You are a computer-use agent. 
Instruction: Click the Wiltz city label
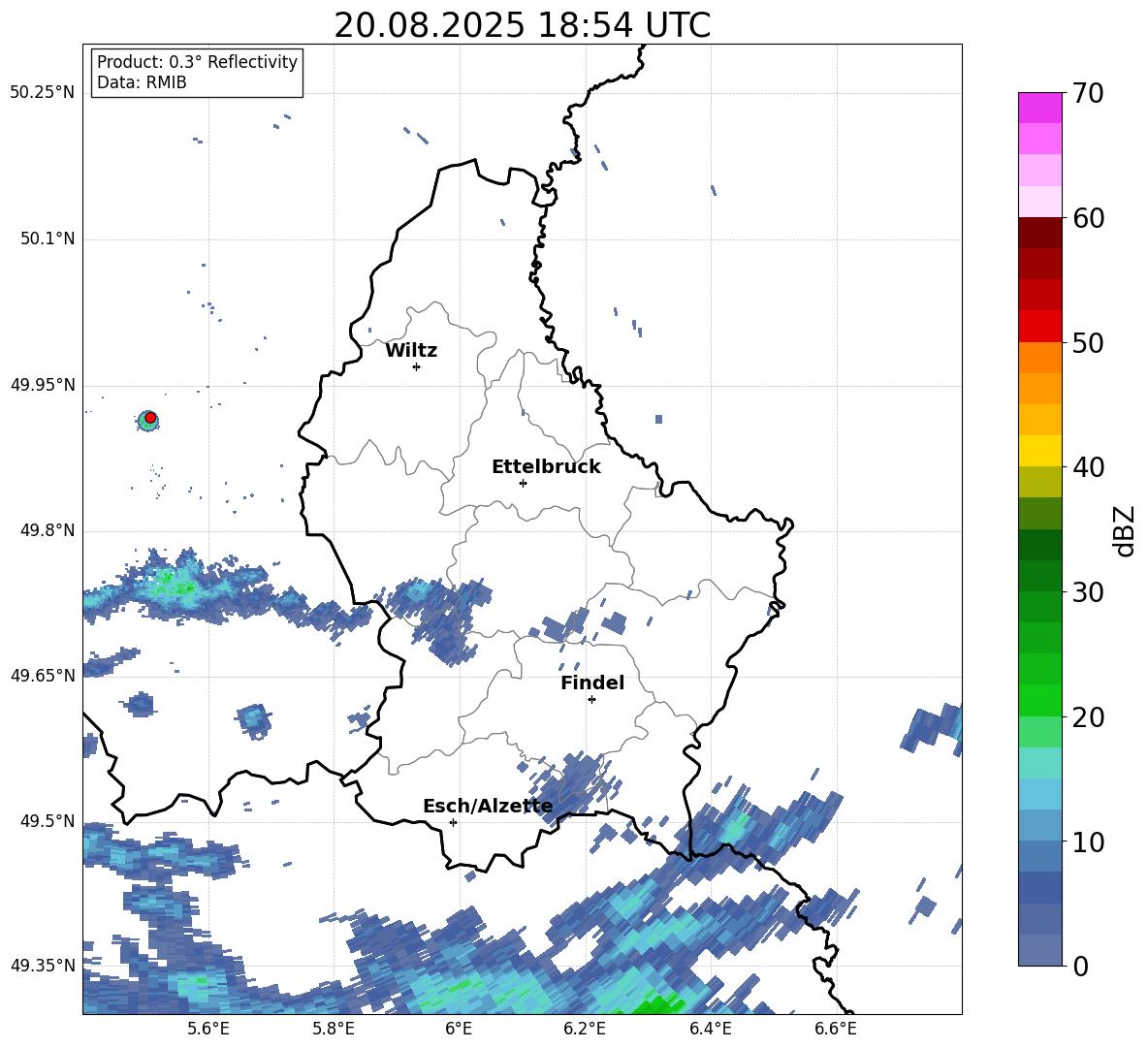(x=411, y=351)
